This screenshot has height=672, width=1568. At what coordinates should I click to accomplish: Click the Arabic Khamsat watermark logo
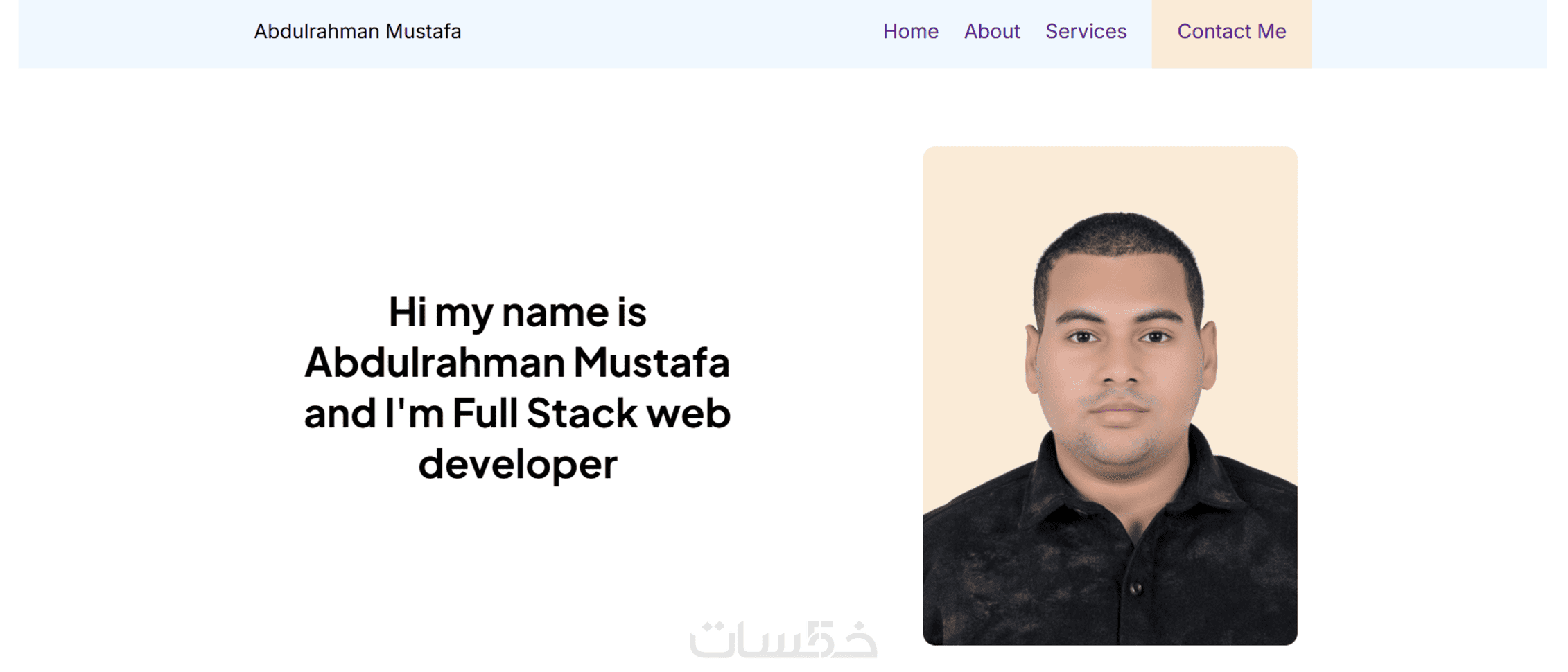tap(783, 639)
